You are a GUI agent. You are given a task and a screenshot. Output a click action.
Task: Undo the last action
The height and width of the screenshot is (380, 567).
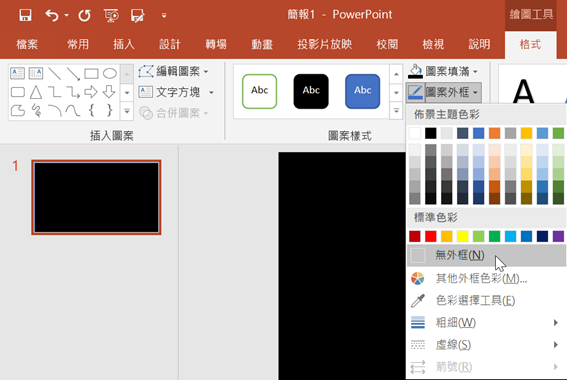point(52,16)
